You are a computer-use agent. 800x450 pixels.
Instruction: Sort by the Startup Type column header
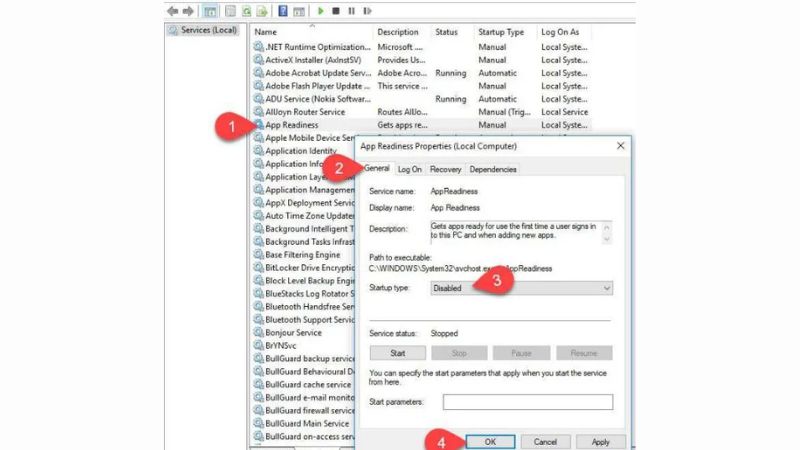[502, 32]
